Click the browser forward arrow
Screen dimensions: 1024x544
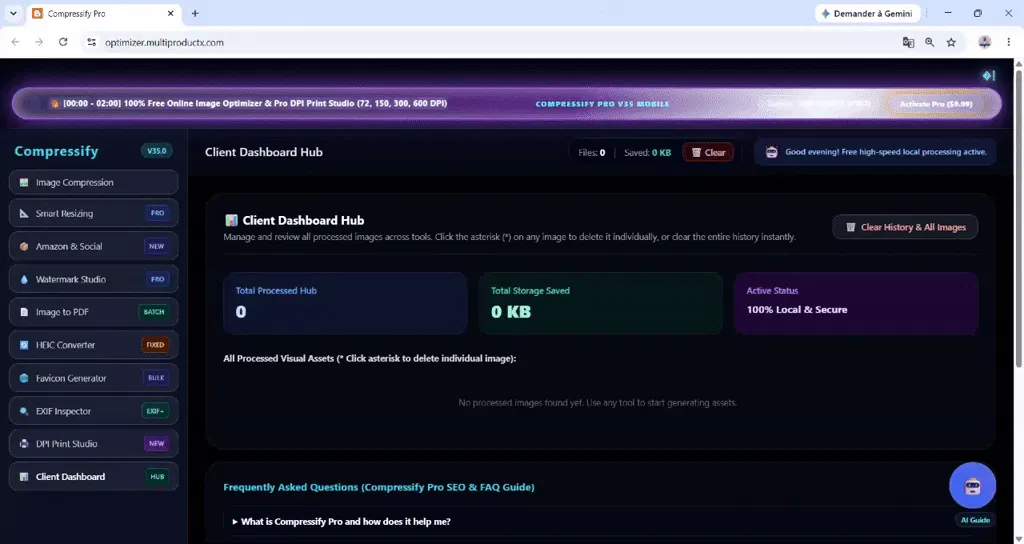pyautogui.click(x=39, y=42)
